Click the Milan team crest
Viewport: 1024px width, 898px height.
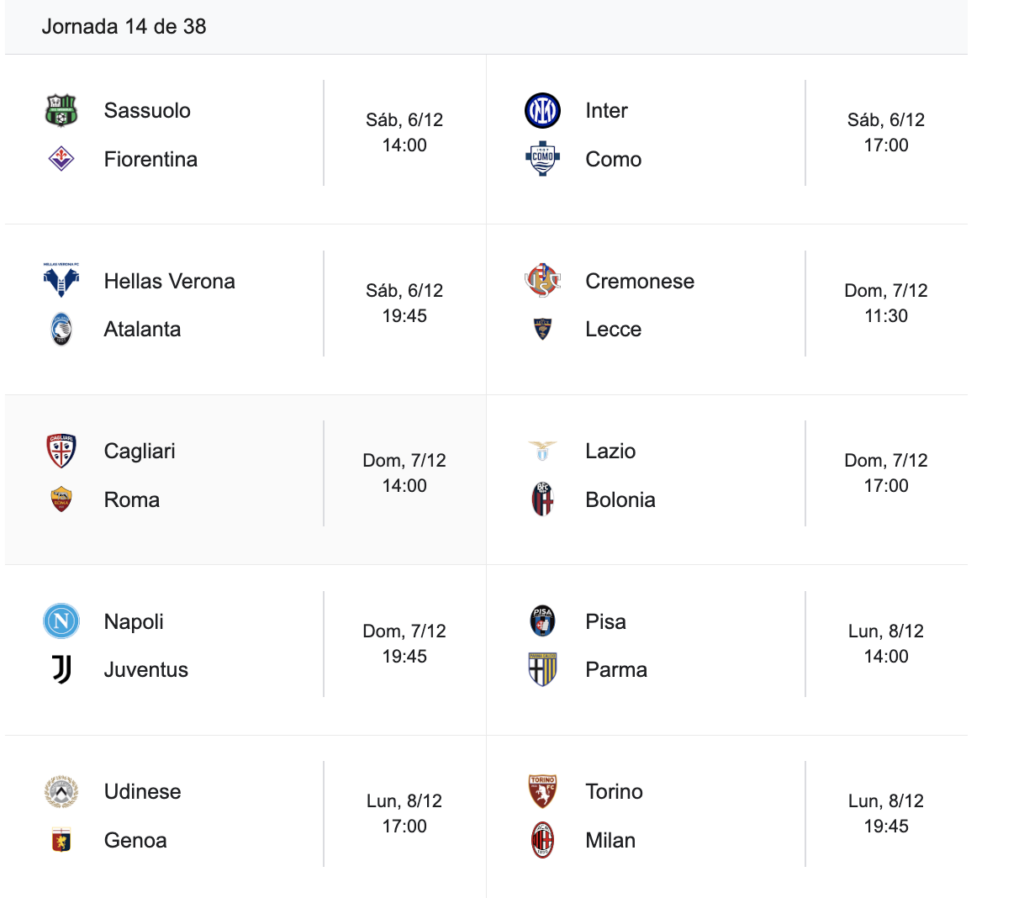[542, 840]
